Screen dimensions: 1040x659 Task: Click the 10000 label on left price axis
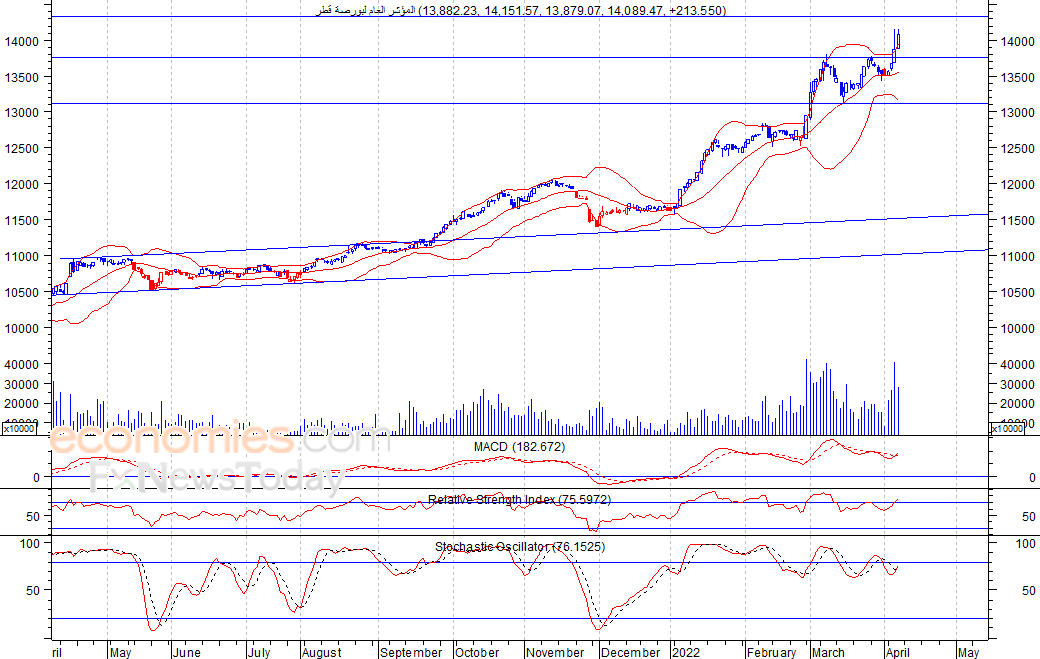(22, 328)
